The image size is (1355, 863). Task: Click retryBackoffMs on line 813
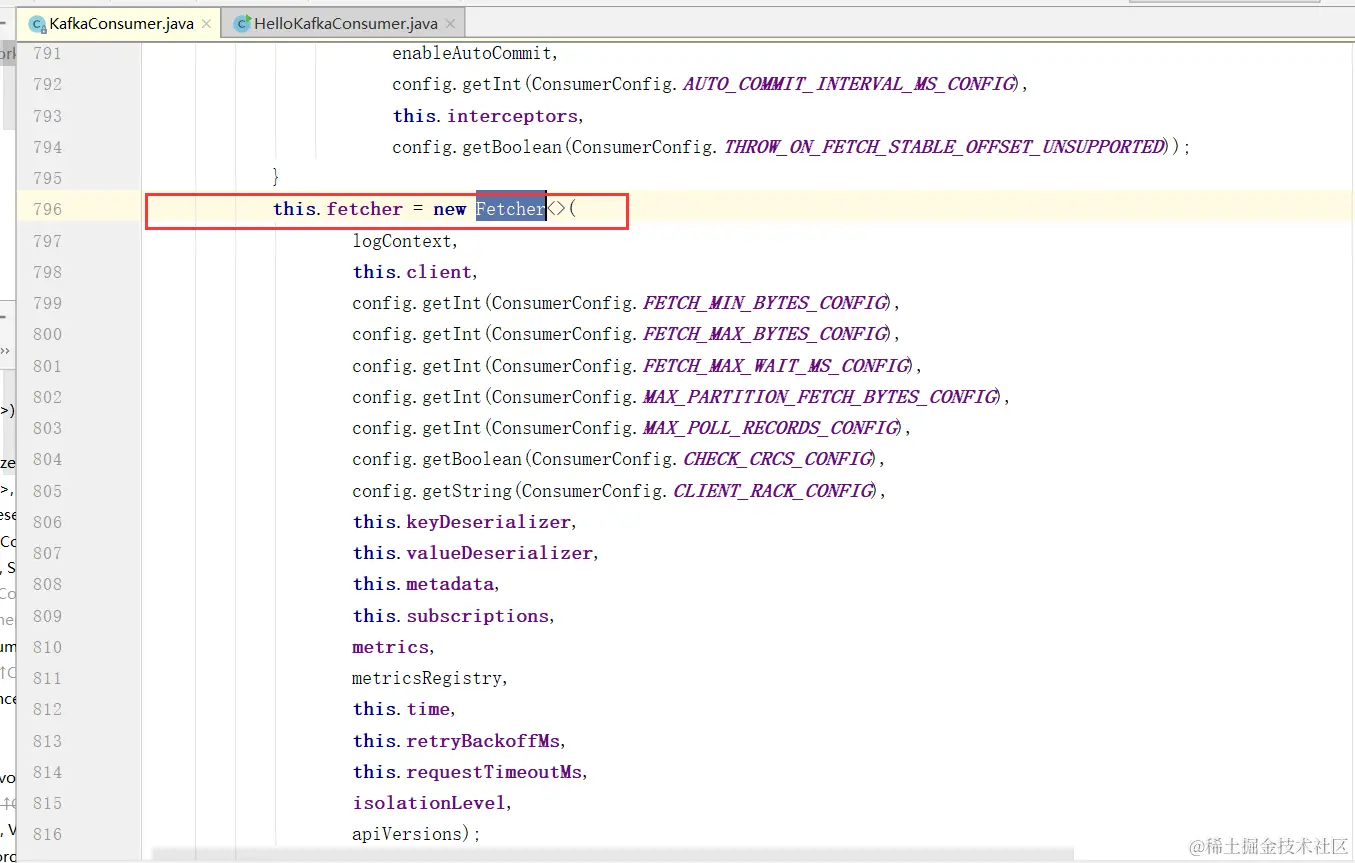tap(483, 740)
